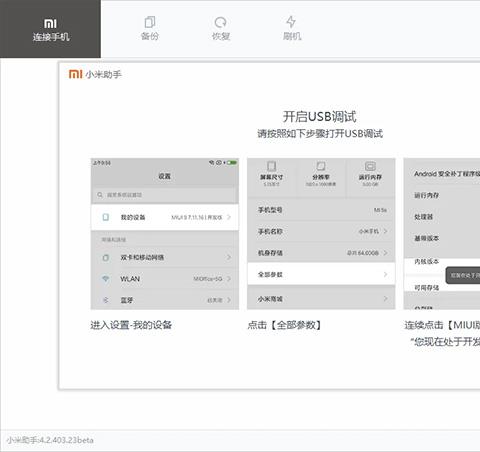This screenshot has width=480, height=452.
Task: Click the settings search field in tutorial image
Action: 165,195
